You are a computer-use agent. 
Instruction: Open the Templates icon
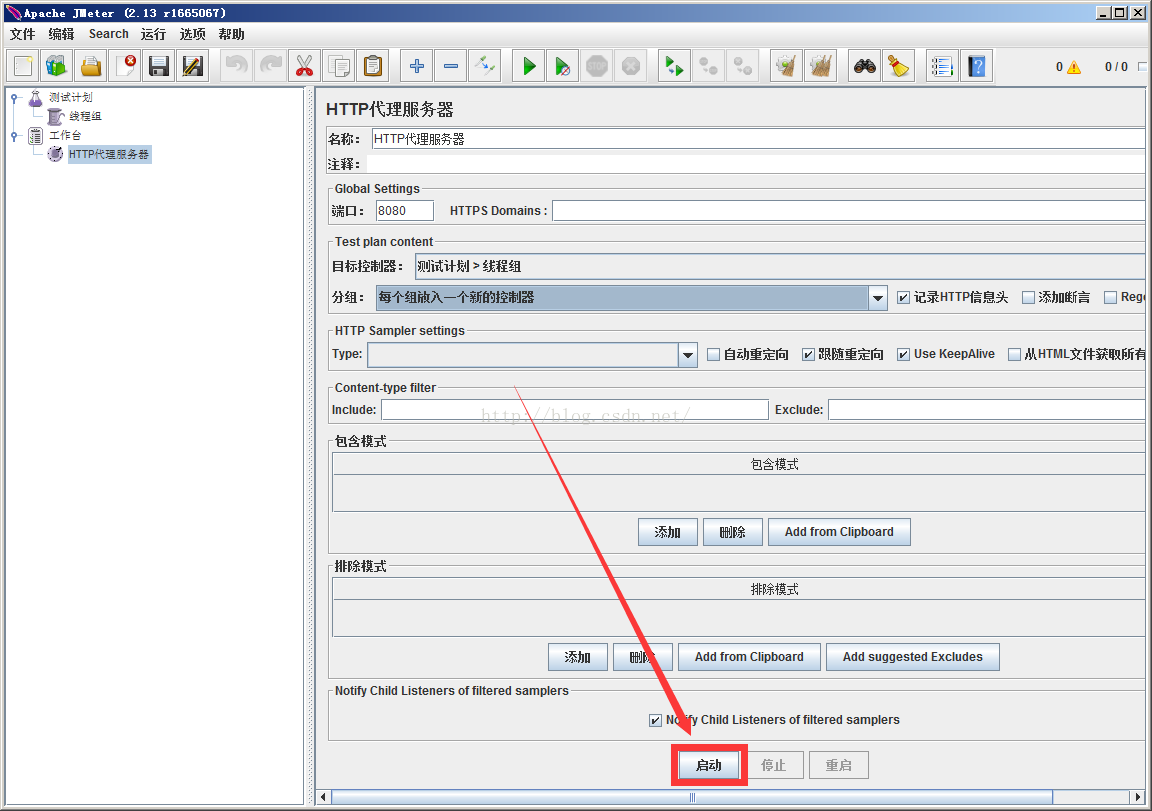(x=57, y=66)
